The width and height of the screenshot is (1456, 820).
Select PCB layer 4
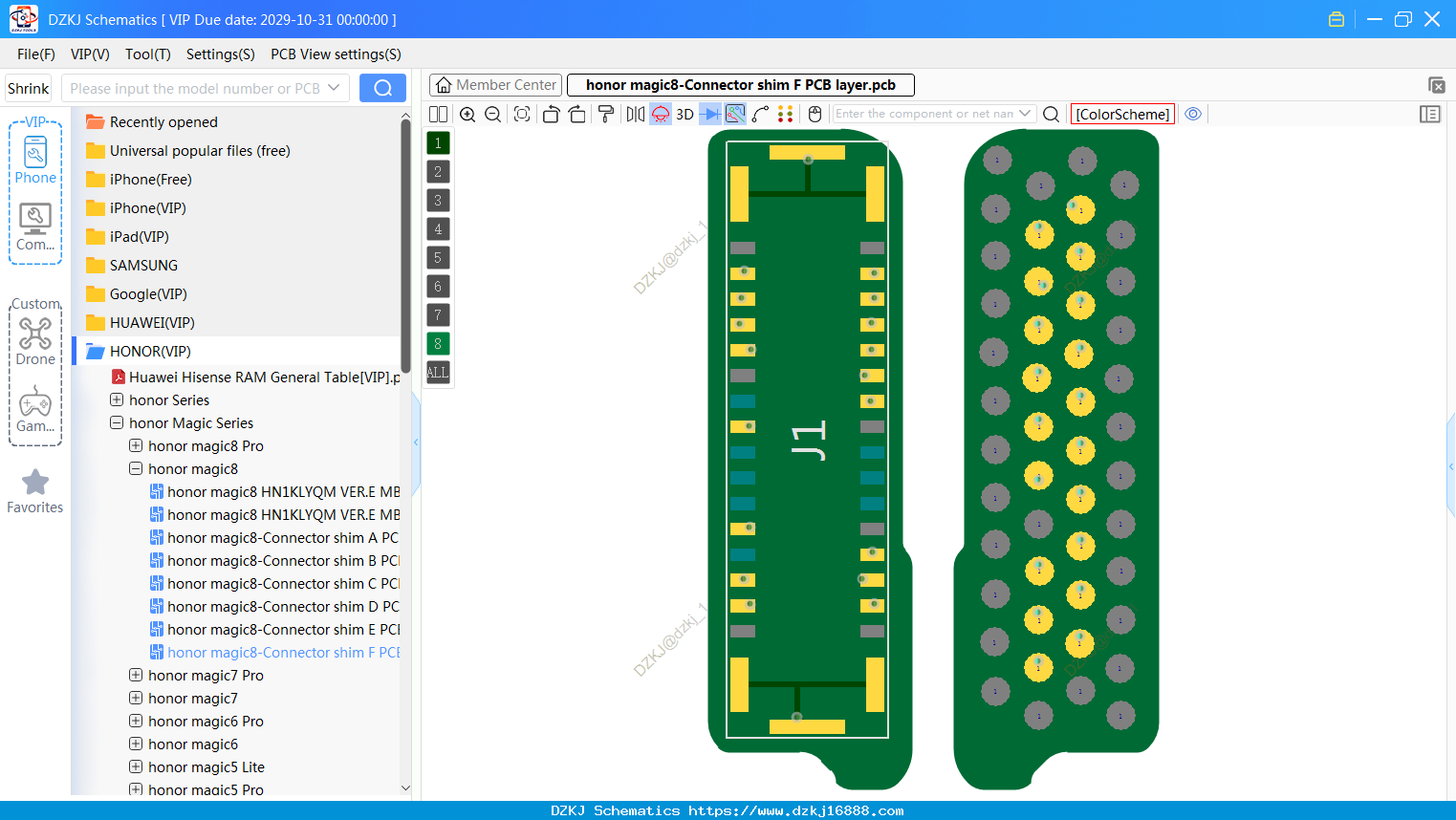click(x=438, y=228)
